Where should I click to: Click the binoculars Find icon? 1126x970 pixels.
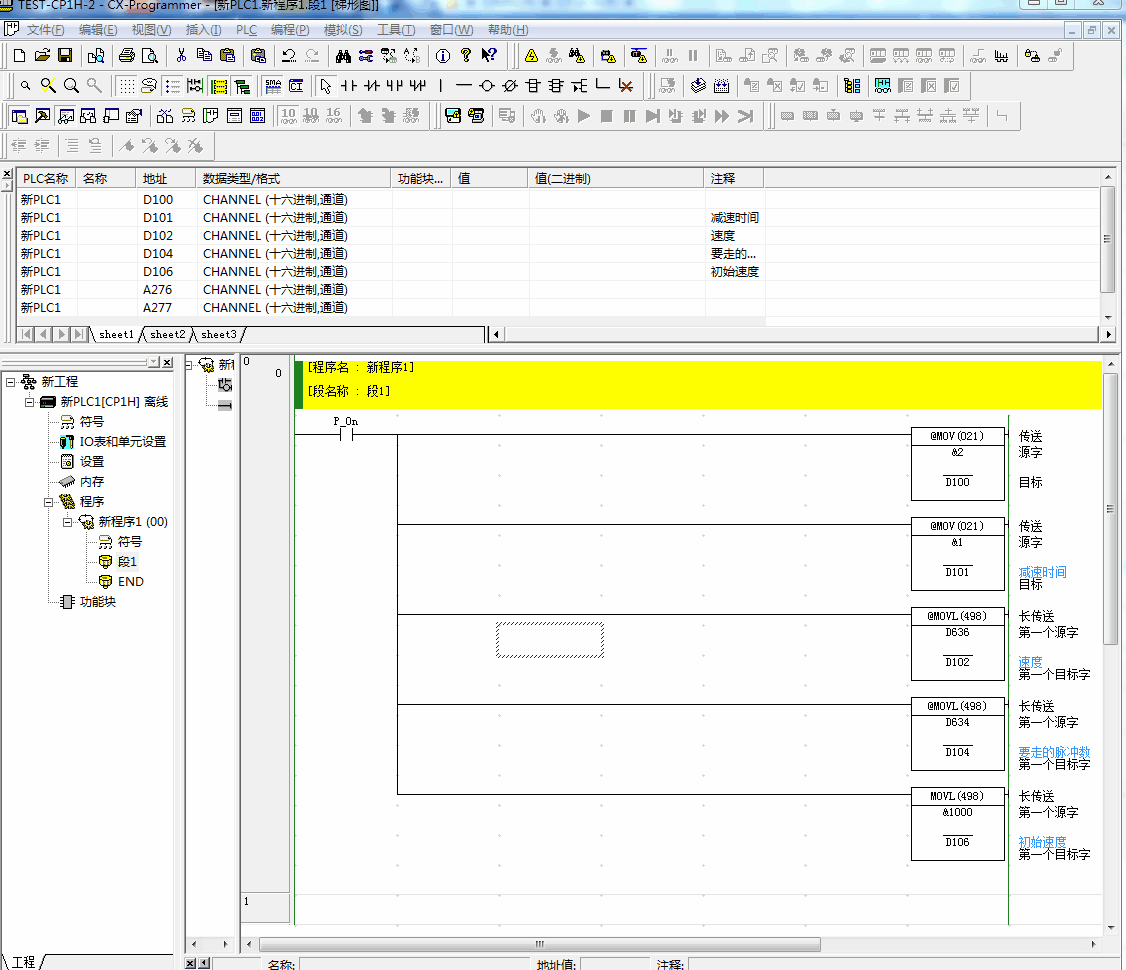pyautogui.click(x=343, y=55)
